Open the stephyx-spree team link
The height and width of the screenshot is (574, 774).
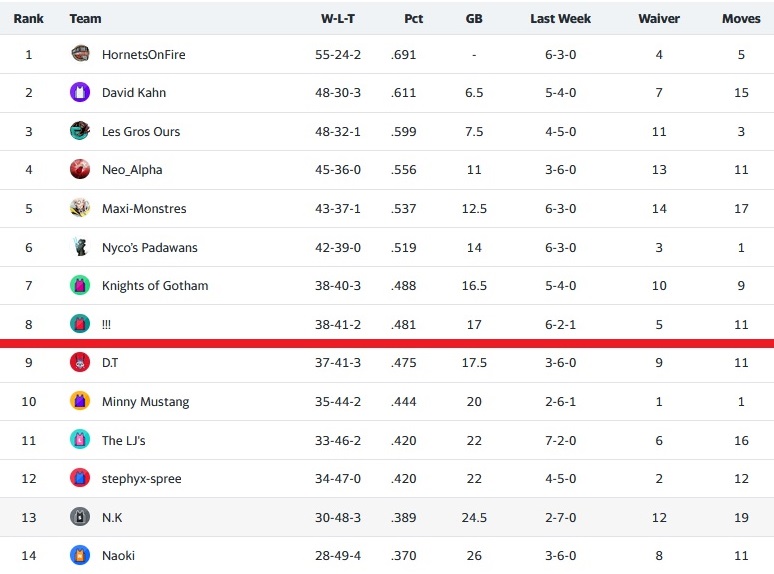142,479
